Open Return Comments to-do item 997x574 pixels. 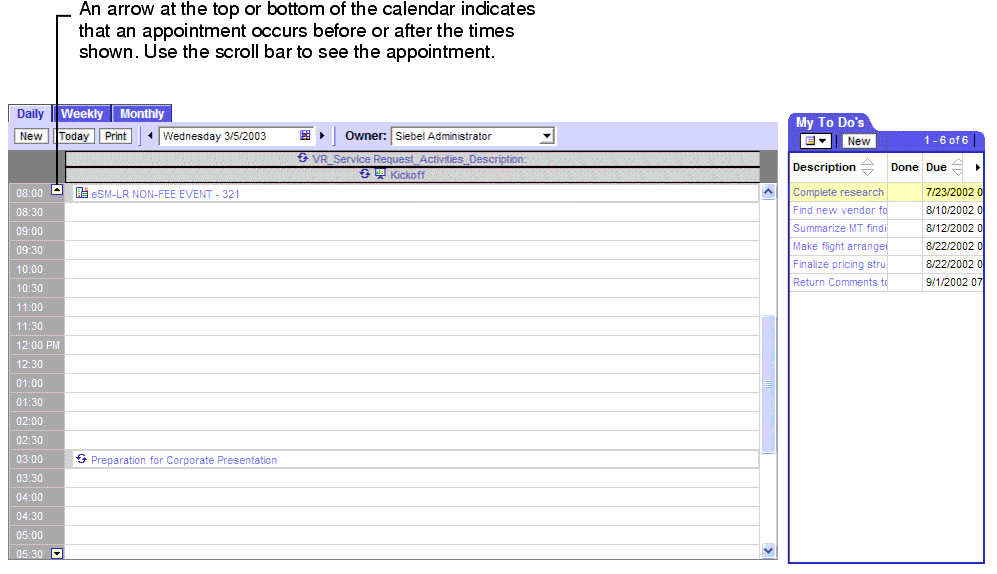(839, 282)
